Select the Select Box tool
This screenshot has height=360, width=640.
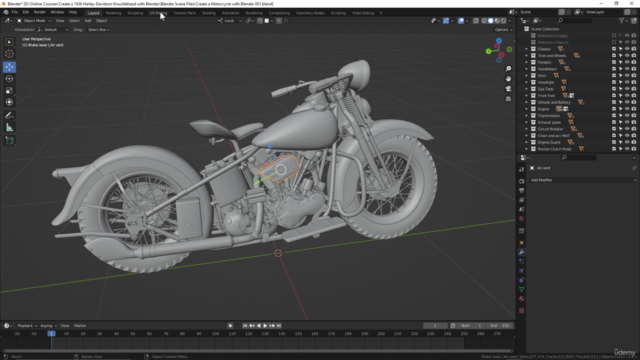click(9, 42)
